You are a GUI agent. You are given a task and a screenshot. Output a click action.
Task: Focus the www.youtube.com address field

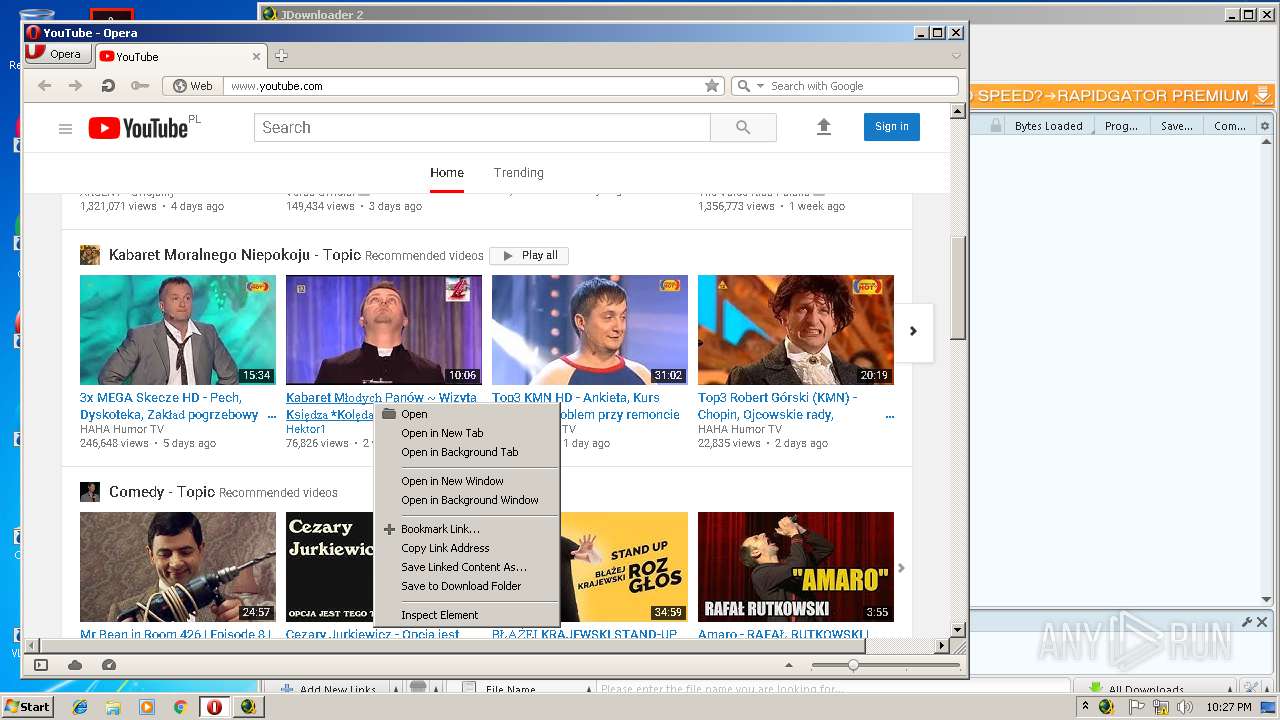[462, 86]
